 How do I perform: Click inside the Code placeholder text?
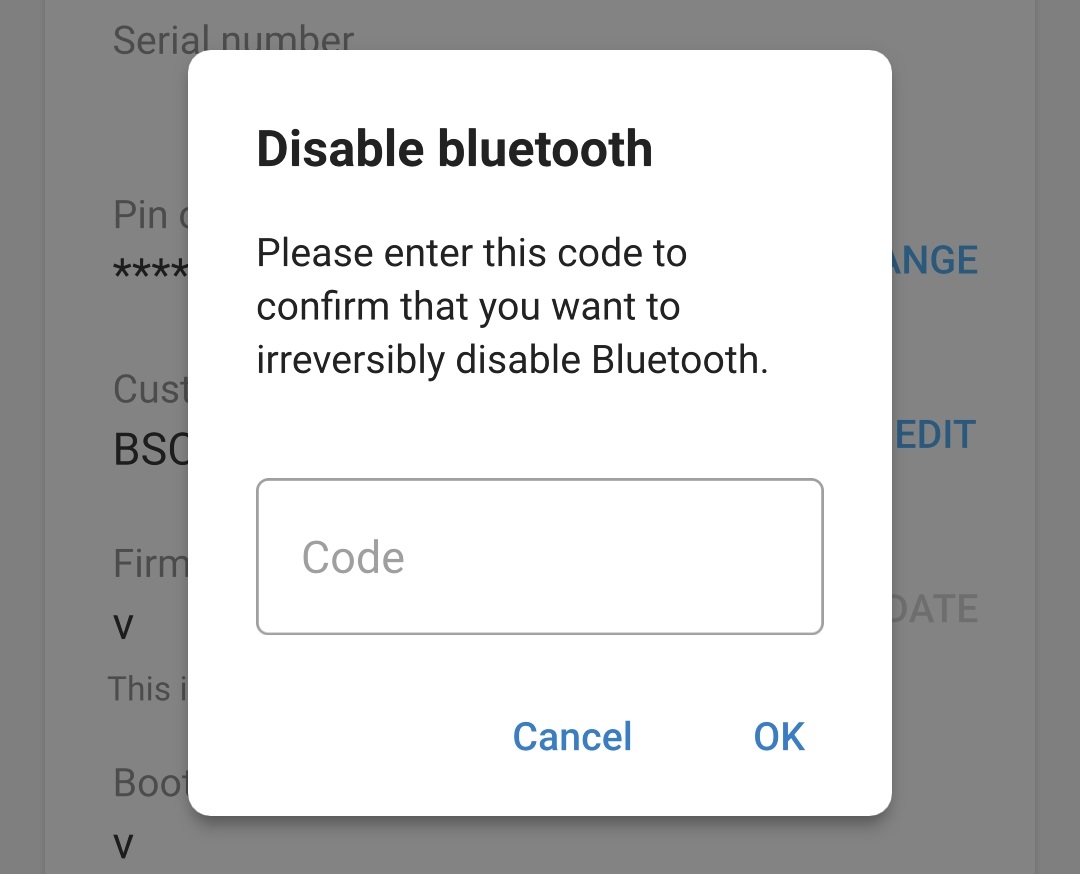pyautogui.click(x=352, y=556)
